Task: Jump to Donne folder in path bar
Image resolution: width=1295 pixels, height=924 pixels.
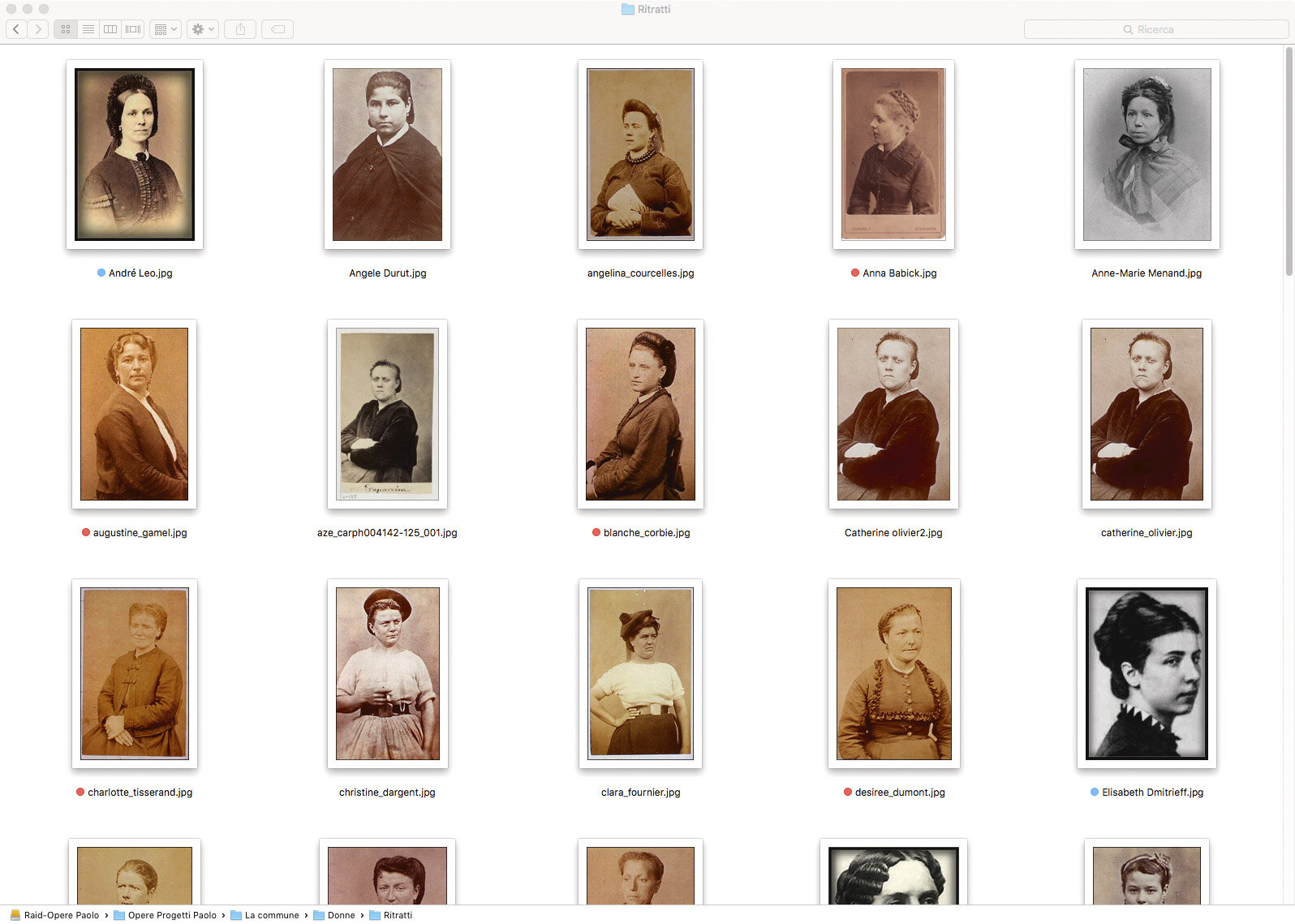Action: (341, 915)
